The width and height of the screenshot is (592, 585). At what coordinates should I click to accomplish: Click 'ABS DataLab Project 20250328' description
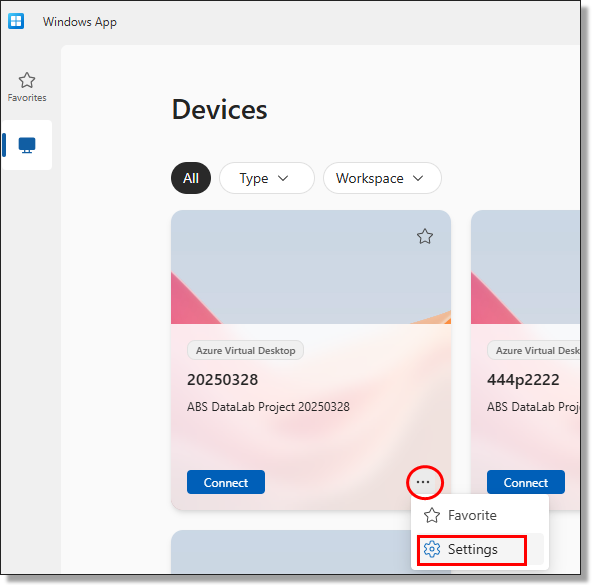point(268,407)
